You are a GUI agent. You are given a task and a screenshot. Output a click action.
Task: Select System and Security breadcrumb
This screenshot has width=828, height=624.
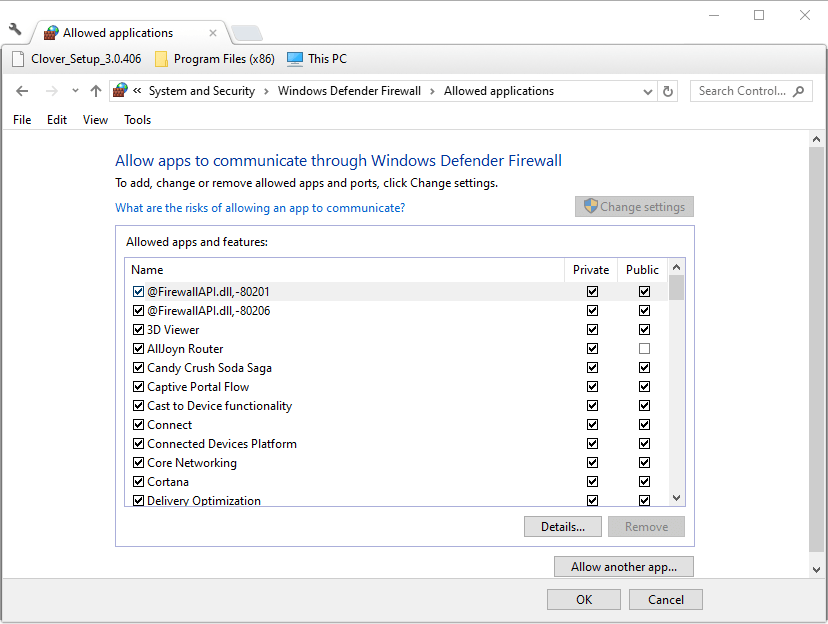click(x=202, y=91)
